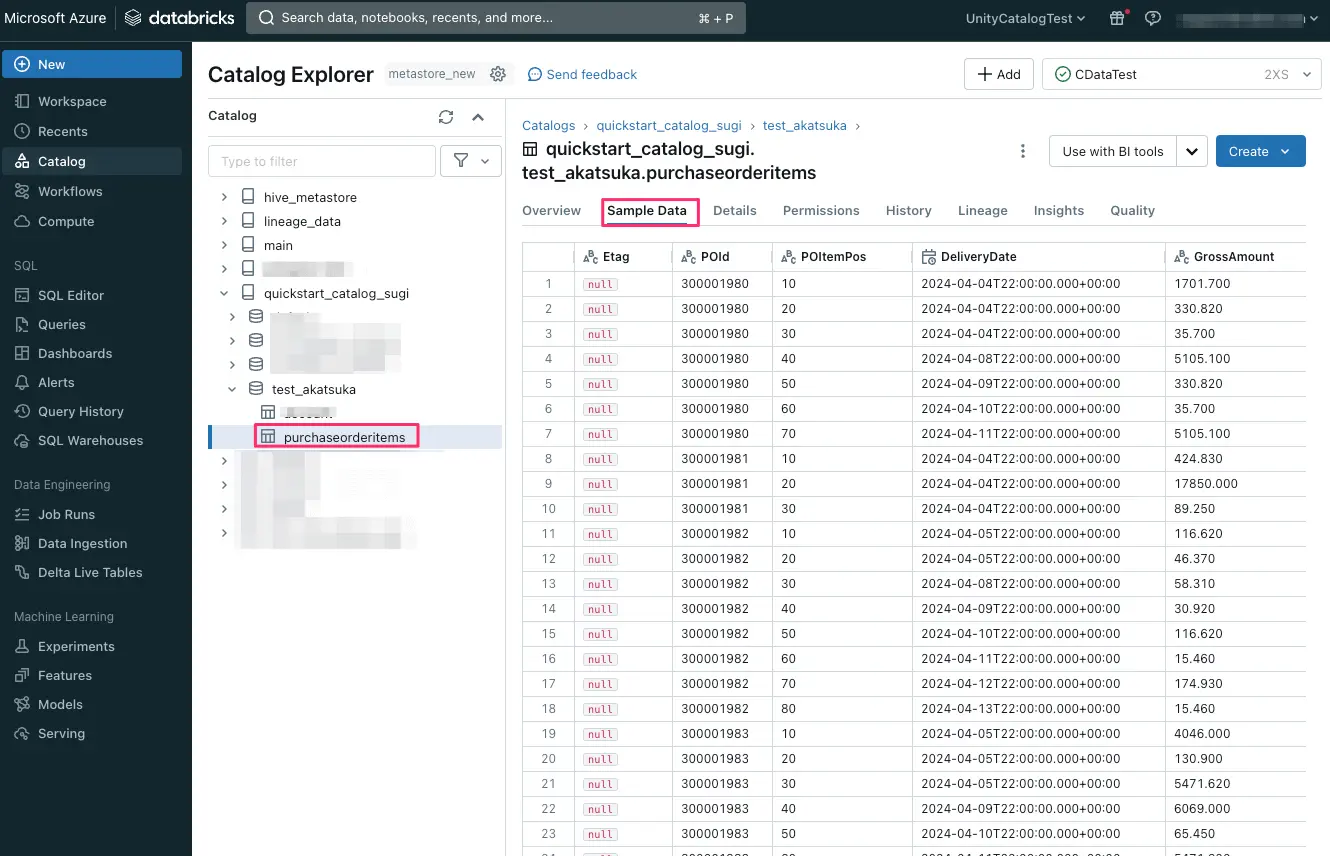Screen dimensions: 1330x856
Task: Click the POItemPos column header
Action: click(842, 256)
